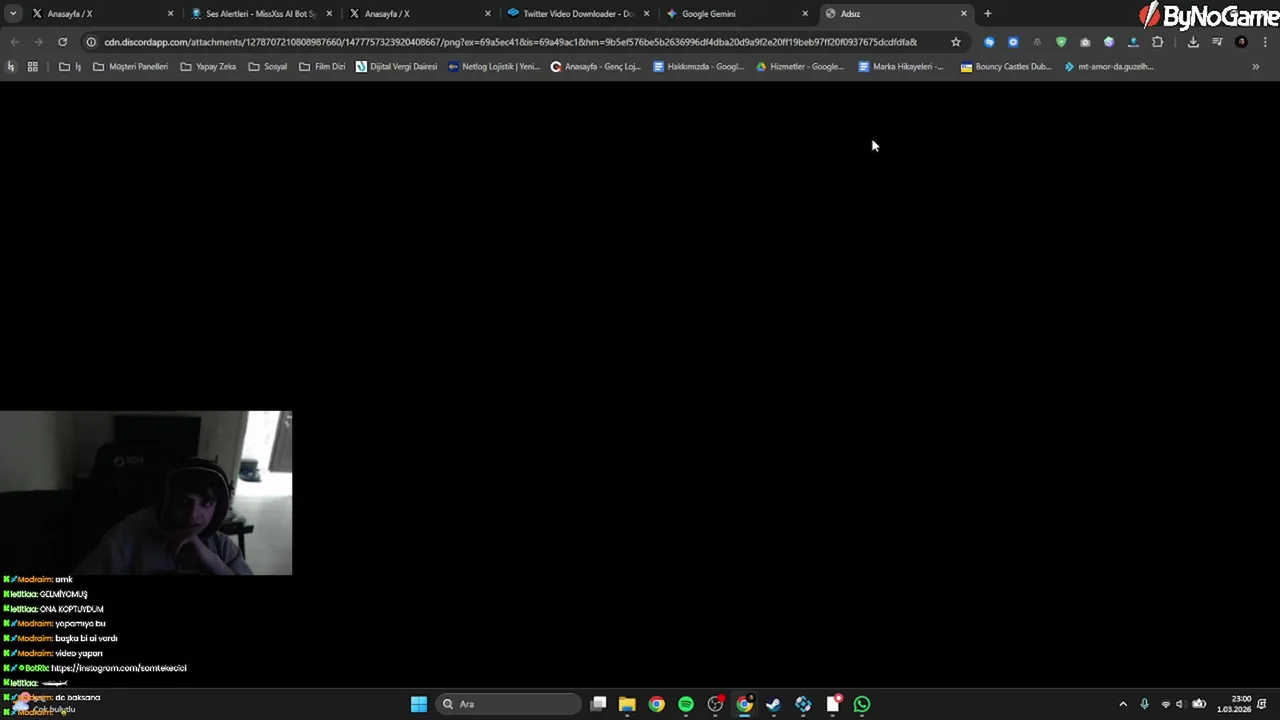The image size is (1280, 720).
Task: Open the apps grid shortcut in bookmarks bar
Action: (x=32, y=67)
